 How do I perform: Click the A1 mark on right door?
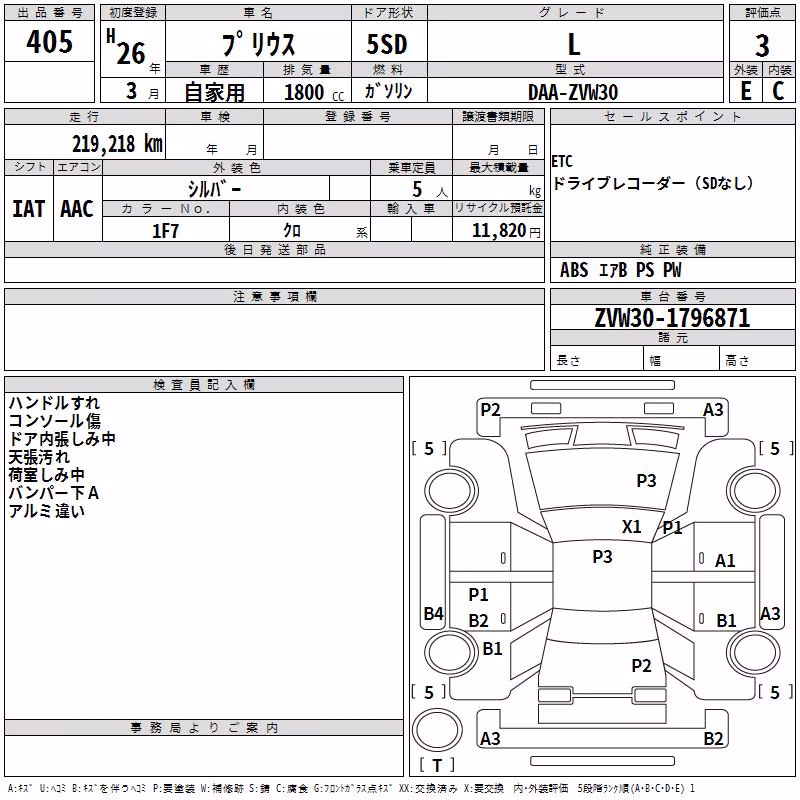coord(725,561)
